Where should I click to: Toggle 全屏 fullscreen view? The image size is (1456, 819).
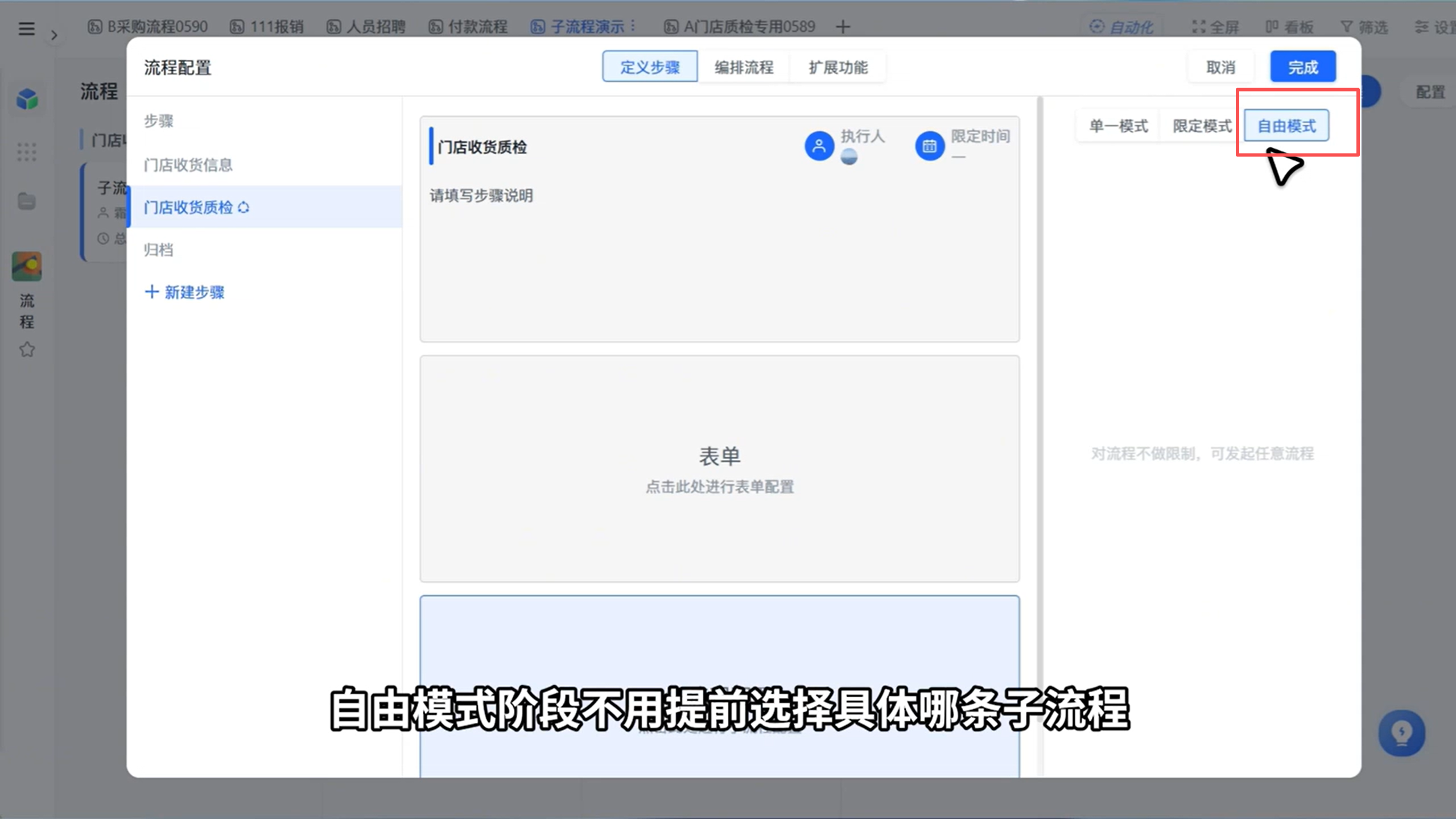(x=1215, y=27)
